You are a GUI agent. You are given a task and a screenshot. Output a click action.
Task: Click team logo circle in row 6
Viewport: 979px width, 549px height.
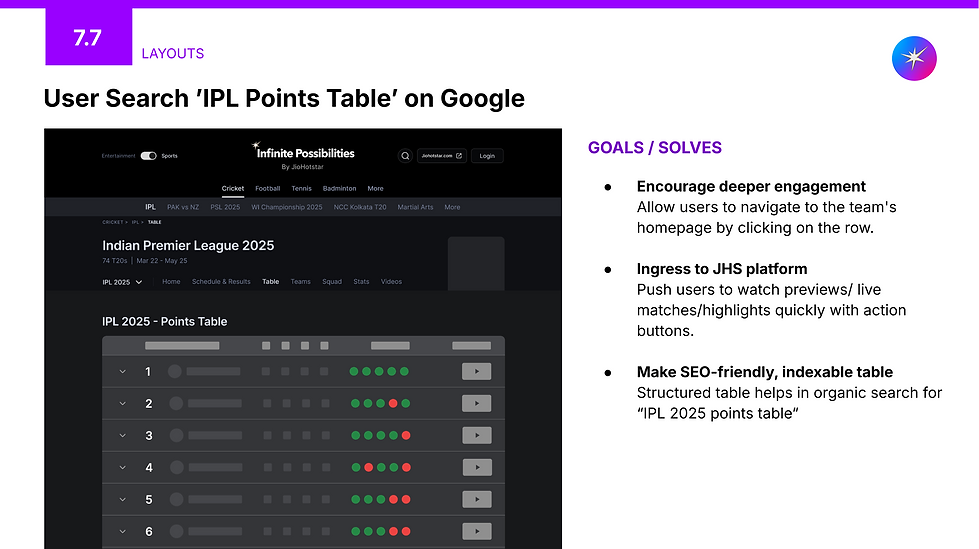pyautogui.click(x=177, y=532)
